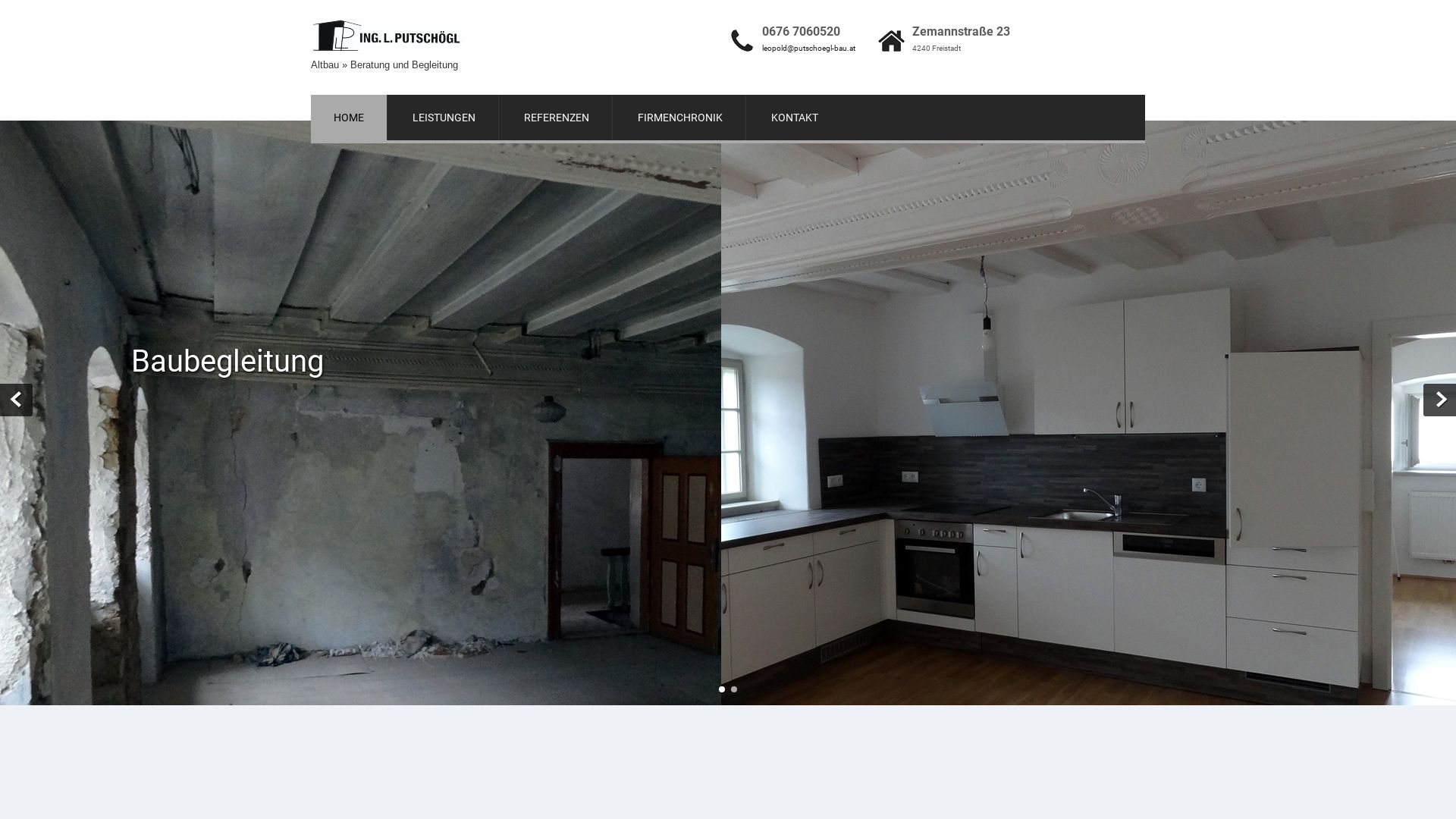This screenshot has width=1456, height=819.
Task: Open the Referenzen menu item
Action: click(x=556, y=118)
